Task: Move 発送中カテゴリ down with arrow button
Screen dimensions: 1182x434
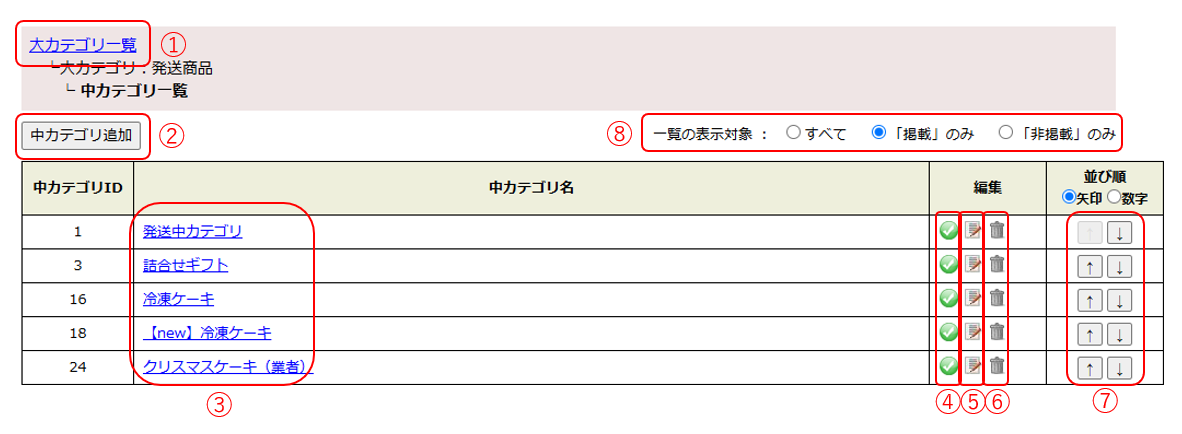Action: coord(1120,233)
